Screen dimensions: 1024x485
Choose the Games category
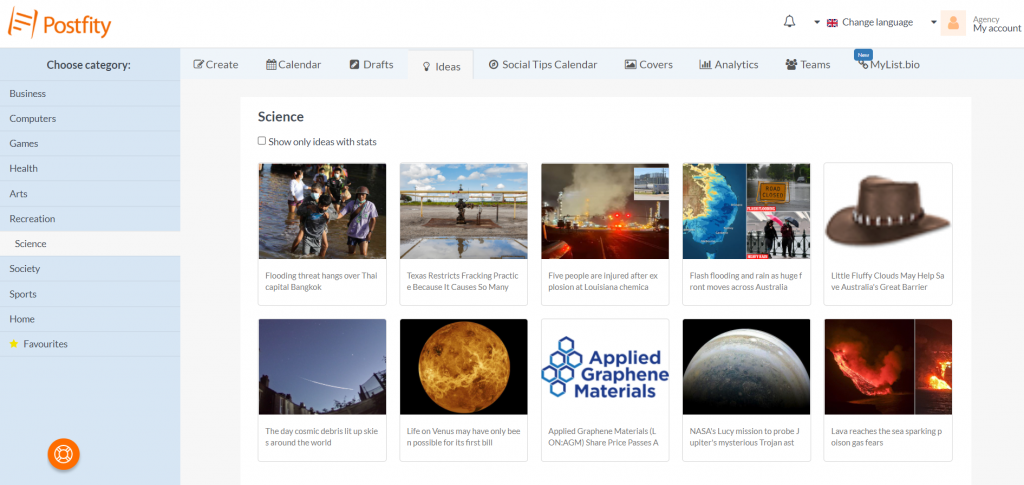[90, 144]
